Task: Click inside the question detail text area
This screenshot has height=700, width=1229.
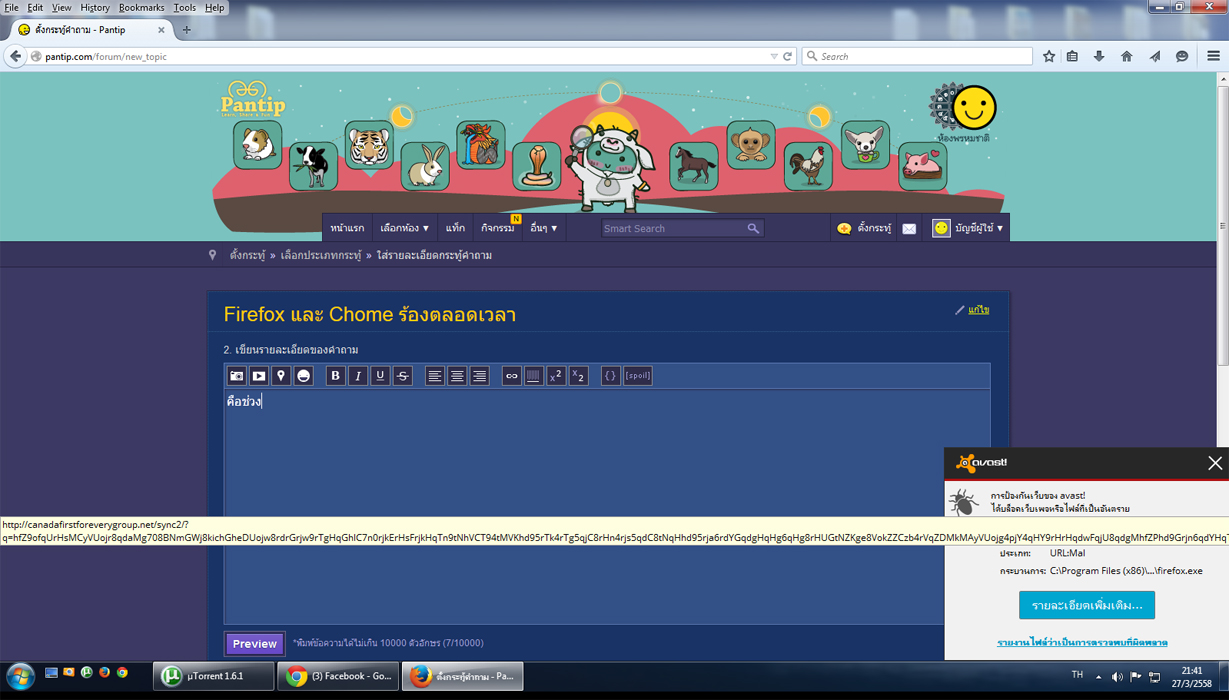Action: 607,505
